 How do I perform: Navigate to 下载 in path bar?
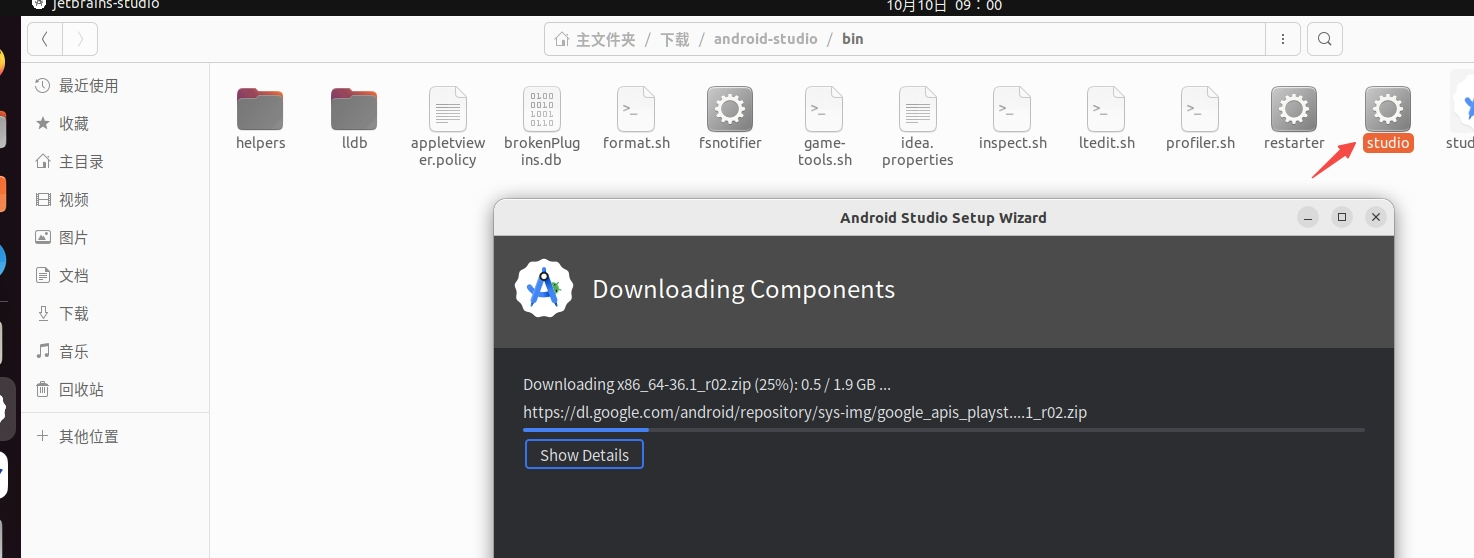675,39
